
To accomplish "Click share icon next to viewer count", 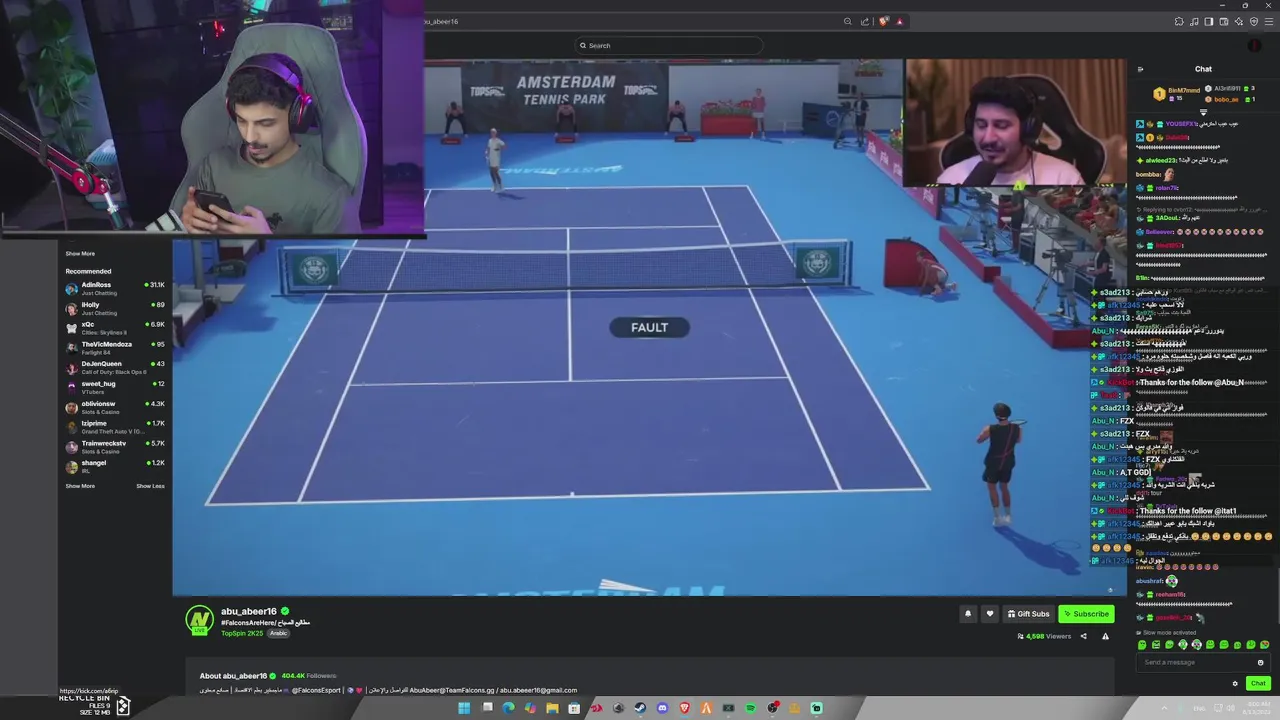I will click(1083, 636).
